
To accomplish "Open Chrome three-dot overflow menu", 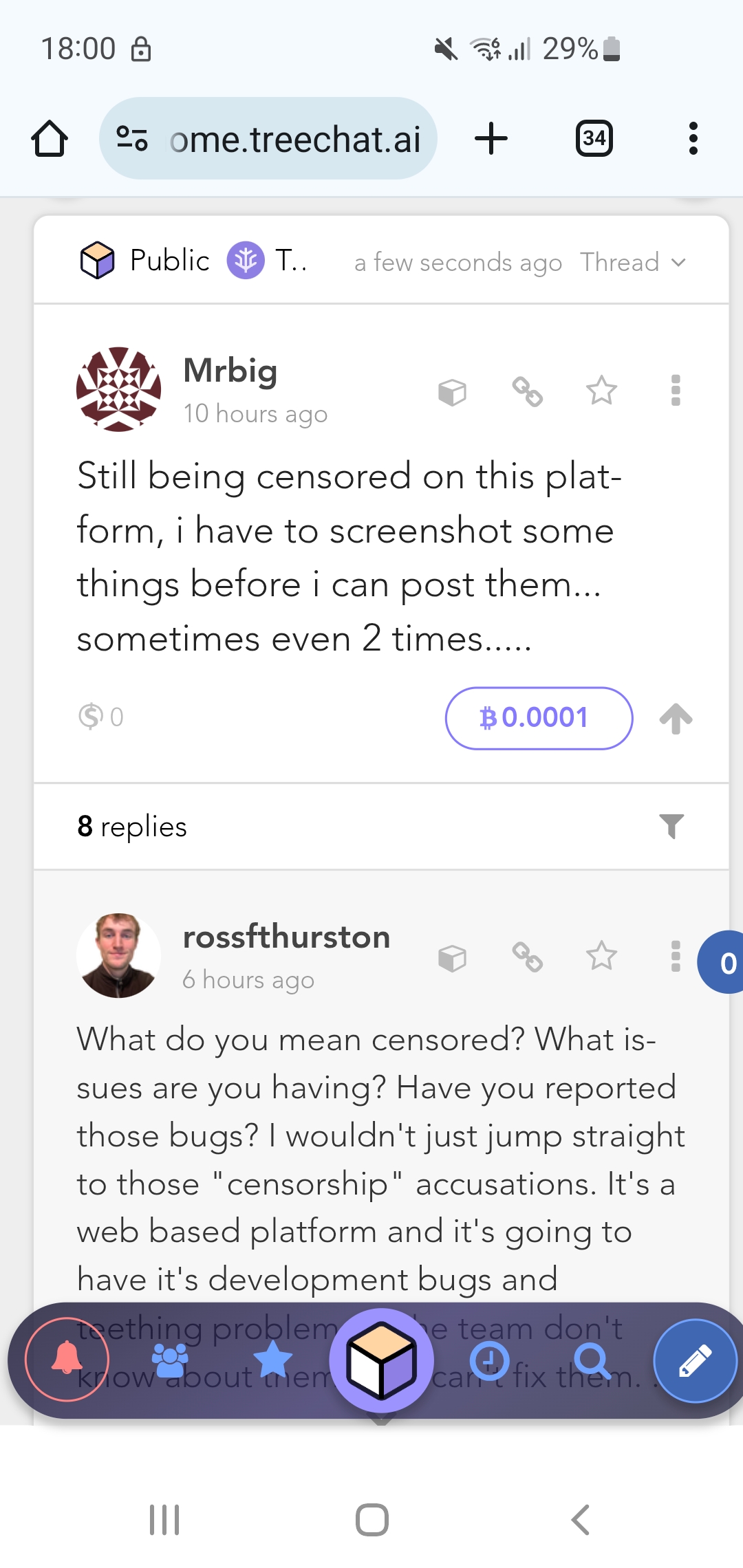I will (x=693, y=138).
